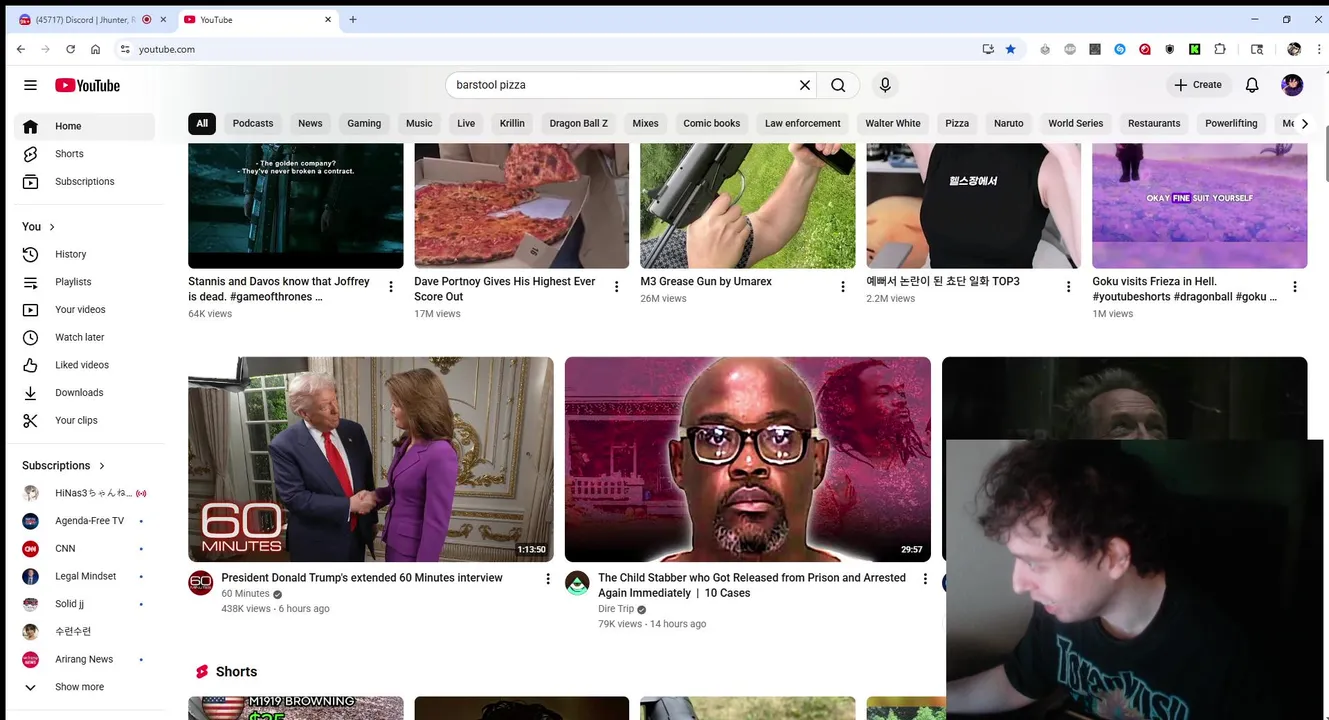Click 'M3 Grease Gun by Umarex' title

point(706,282)
